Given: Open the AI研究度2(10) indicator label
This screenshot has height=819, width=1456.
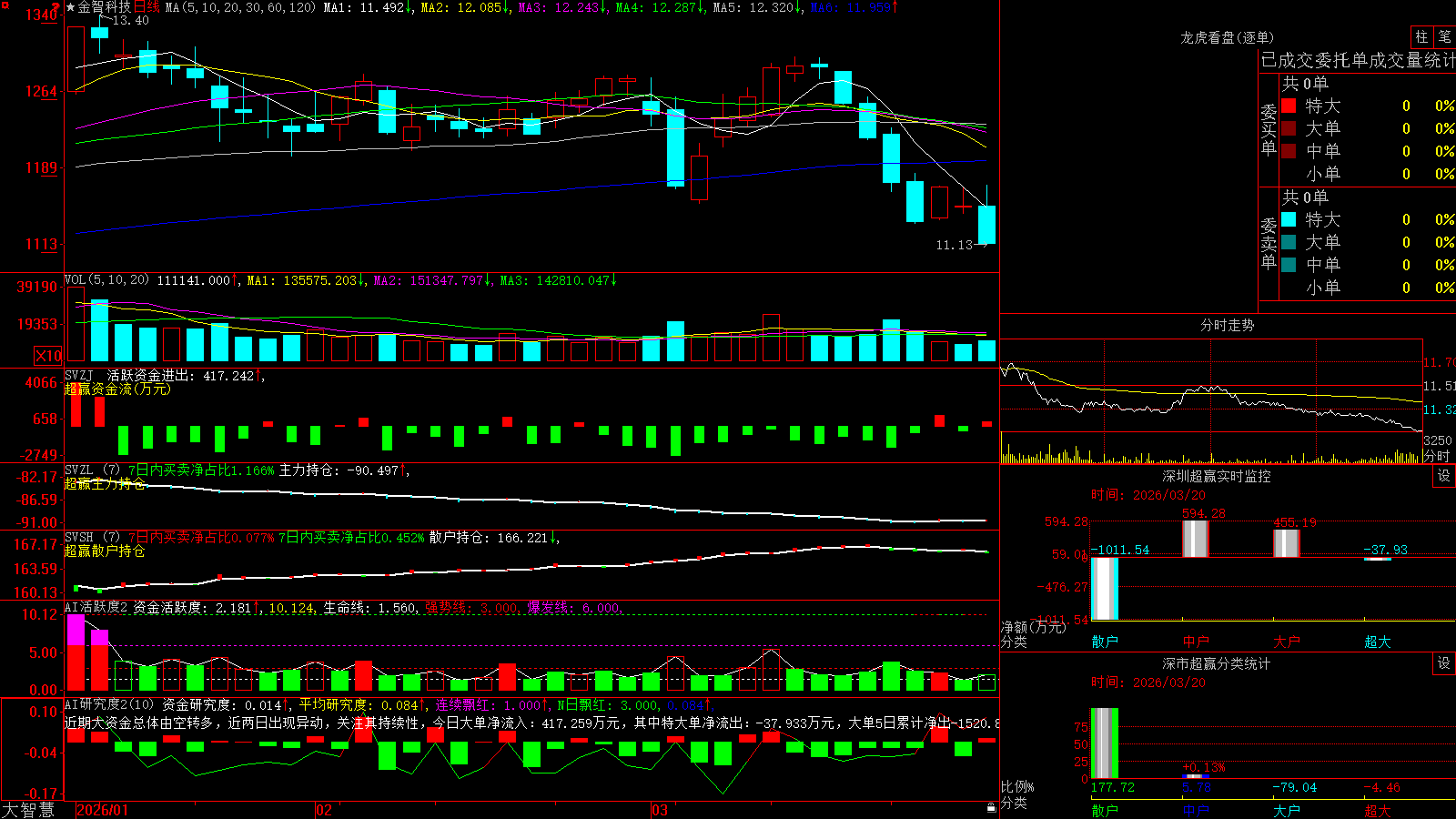Looking at the screenshot, I should click(x=109, y=704).
